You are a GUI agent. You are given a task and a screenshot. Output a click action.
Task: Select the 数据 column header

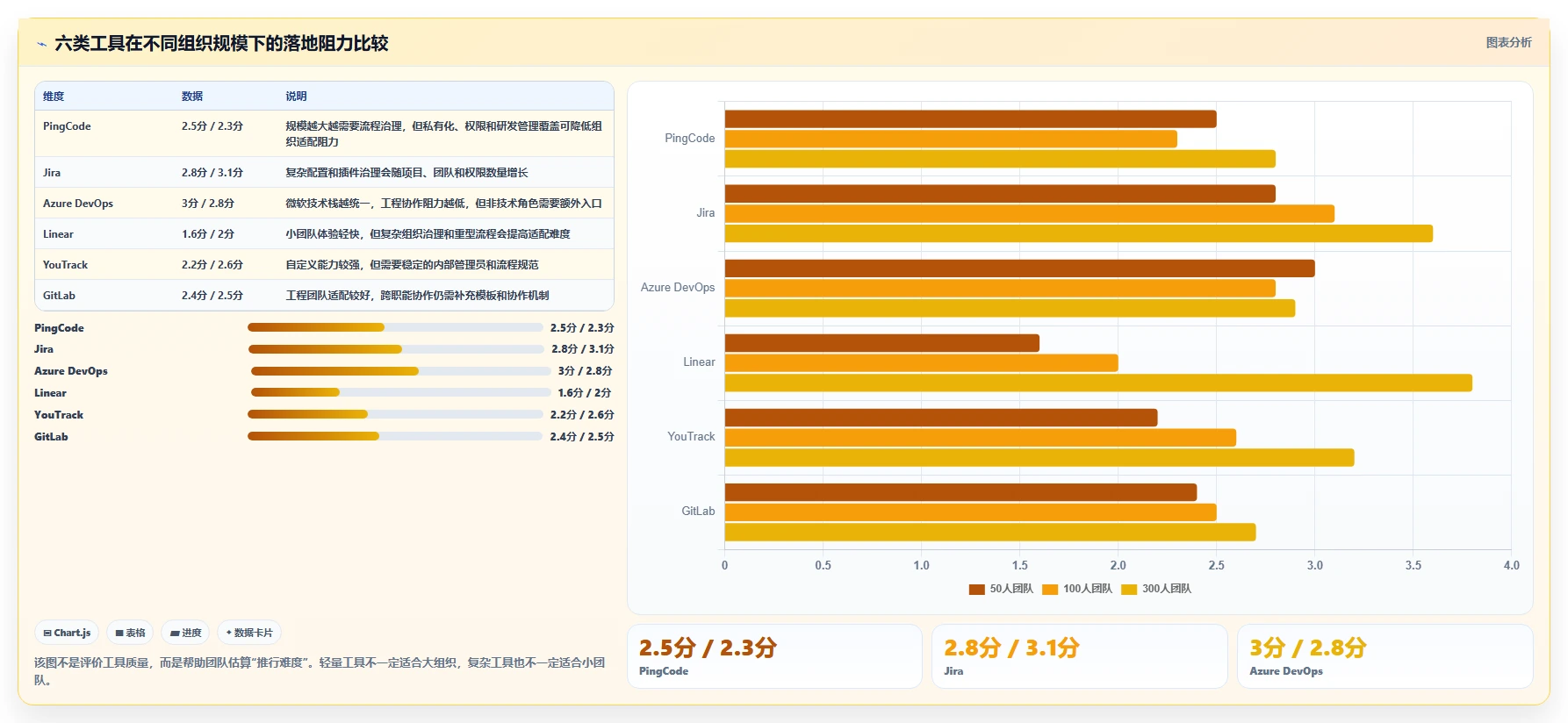pyautogui.click(x=192, y=97)
